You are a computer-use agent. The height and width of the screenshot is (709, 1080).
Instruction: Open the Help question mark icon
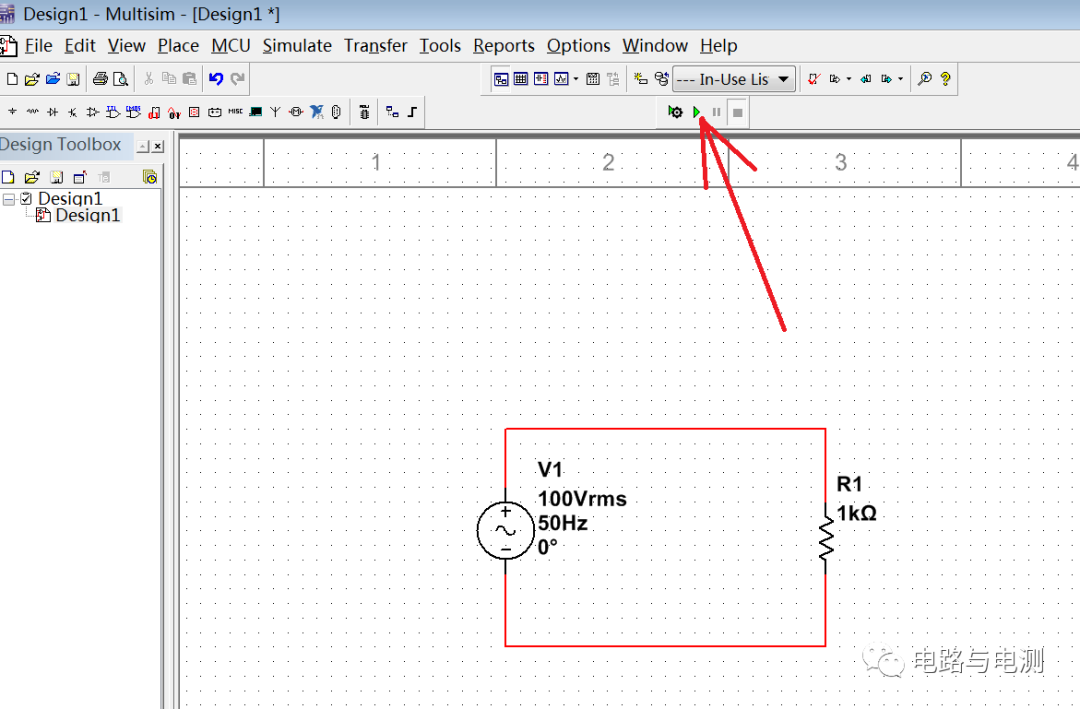pos(946,79)
